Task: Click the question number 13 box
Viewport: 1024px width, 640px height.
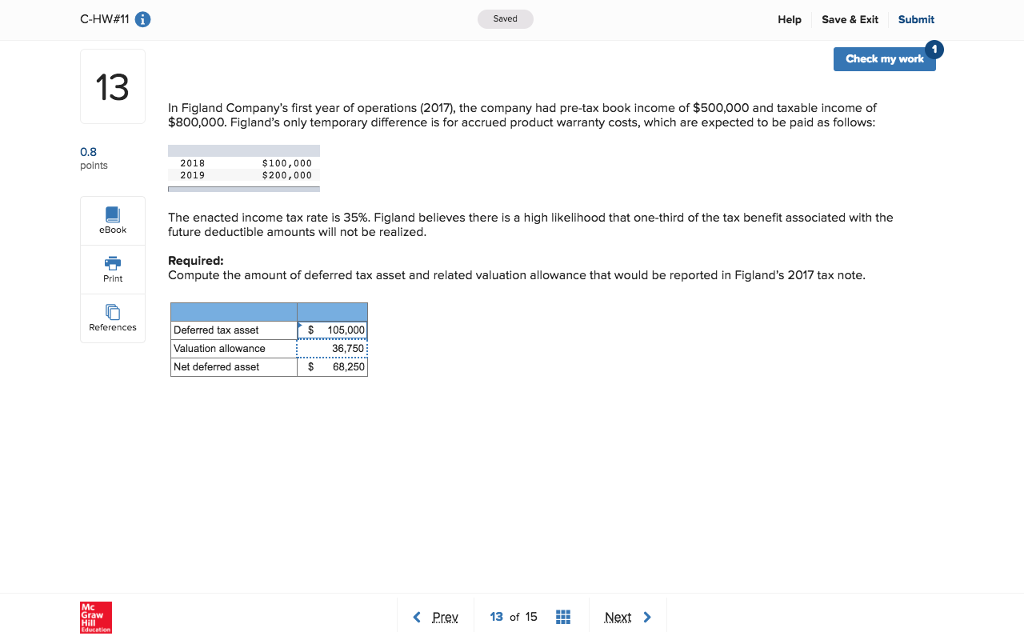Action: [x=112, y=86]
